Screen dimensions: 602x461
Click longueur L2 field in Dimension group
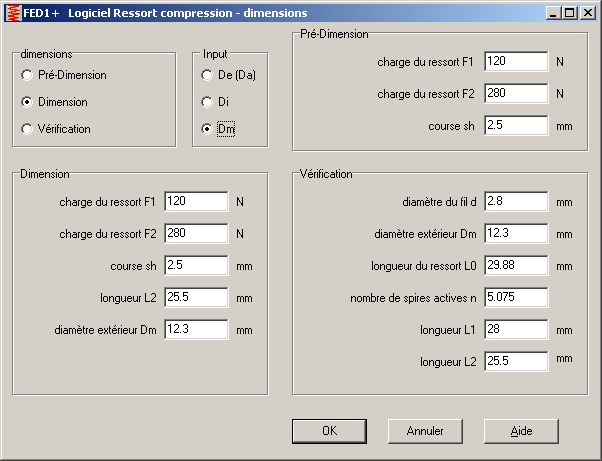tap(197, 298)
